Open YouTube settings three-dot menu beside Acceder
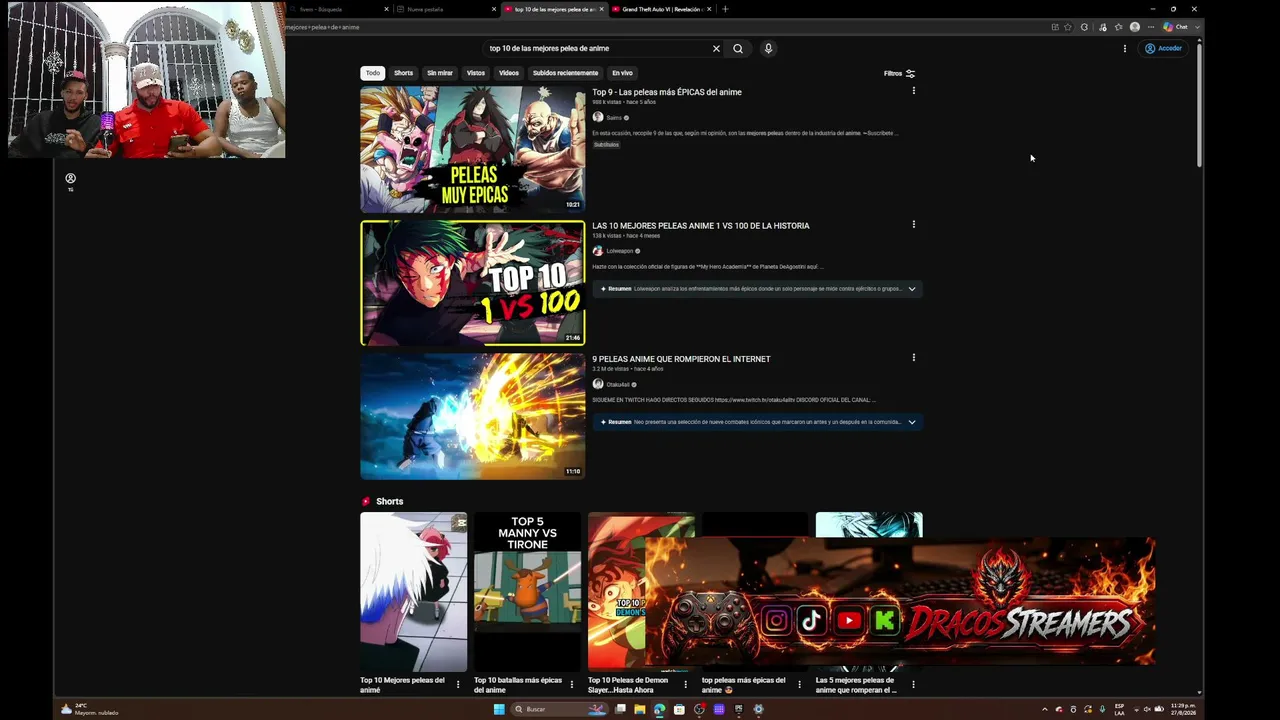Screen dimensions: 1280x720 pyautogui.click(x=1125, y=48)
